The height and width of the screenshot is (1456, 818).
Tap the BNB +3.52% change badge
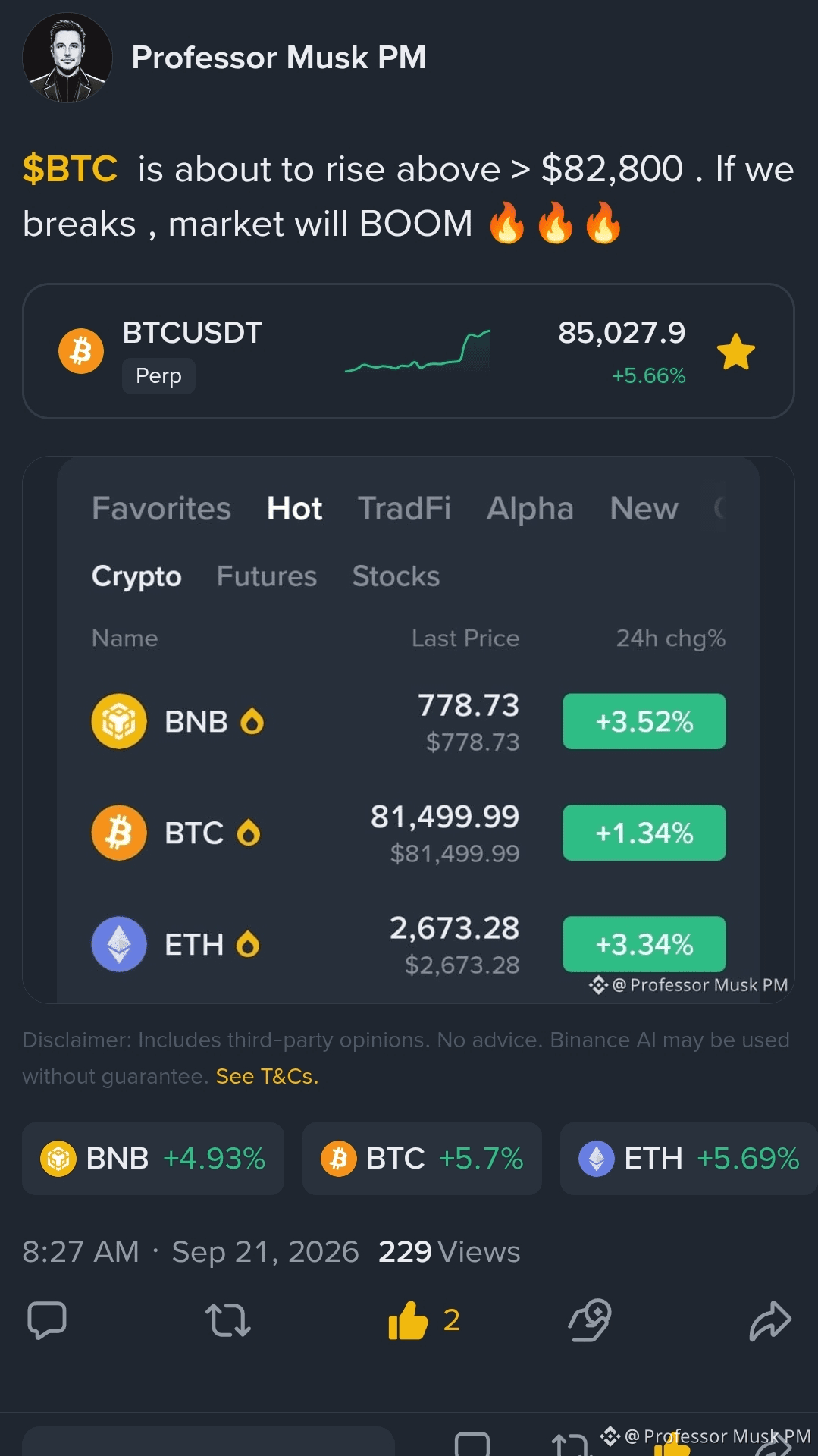[x=644, y=721]
